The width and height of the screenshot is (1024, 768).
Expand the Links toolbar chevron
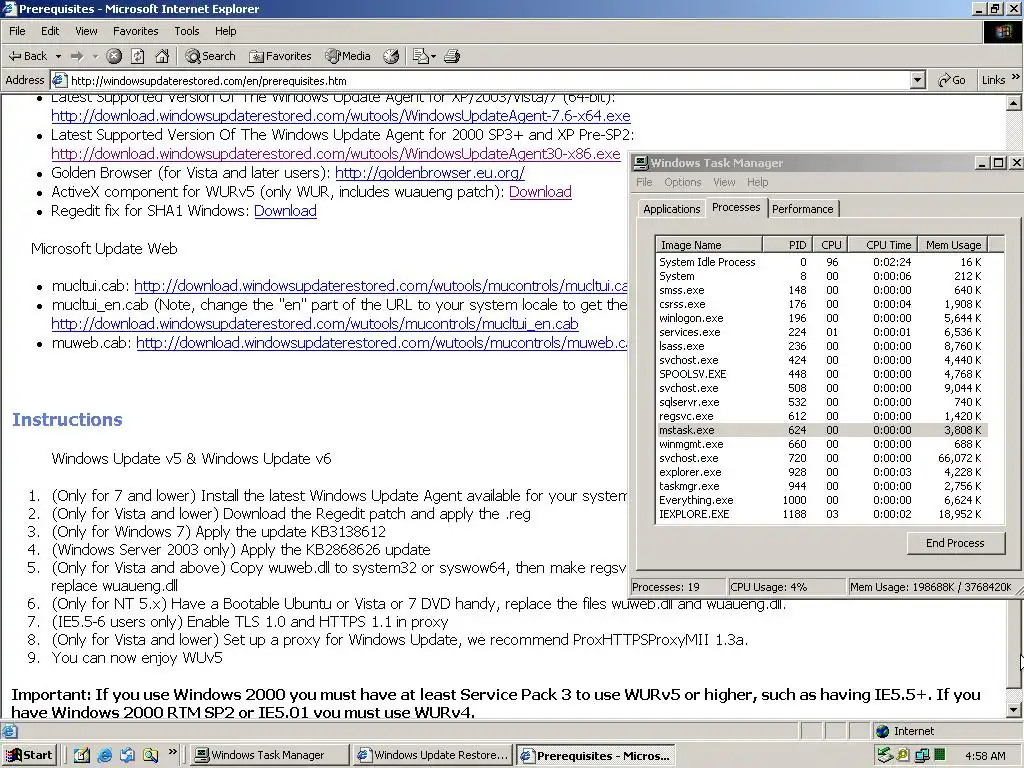pyautogui.click(x=1016, y=78)
